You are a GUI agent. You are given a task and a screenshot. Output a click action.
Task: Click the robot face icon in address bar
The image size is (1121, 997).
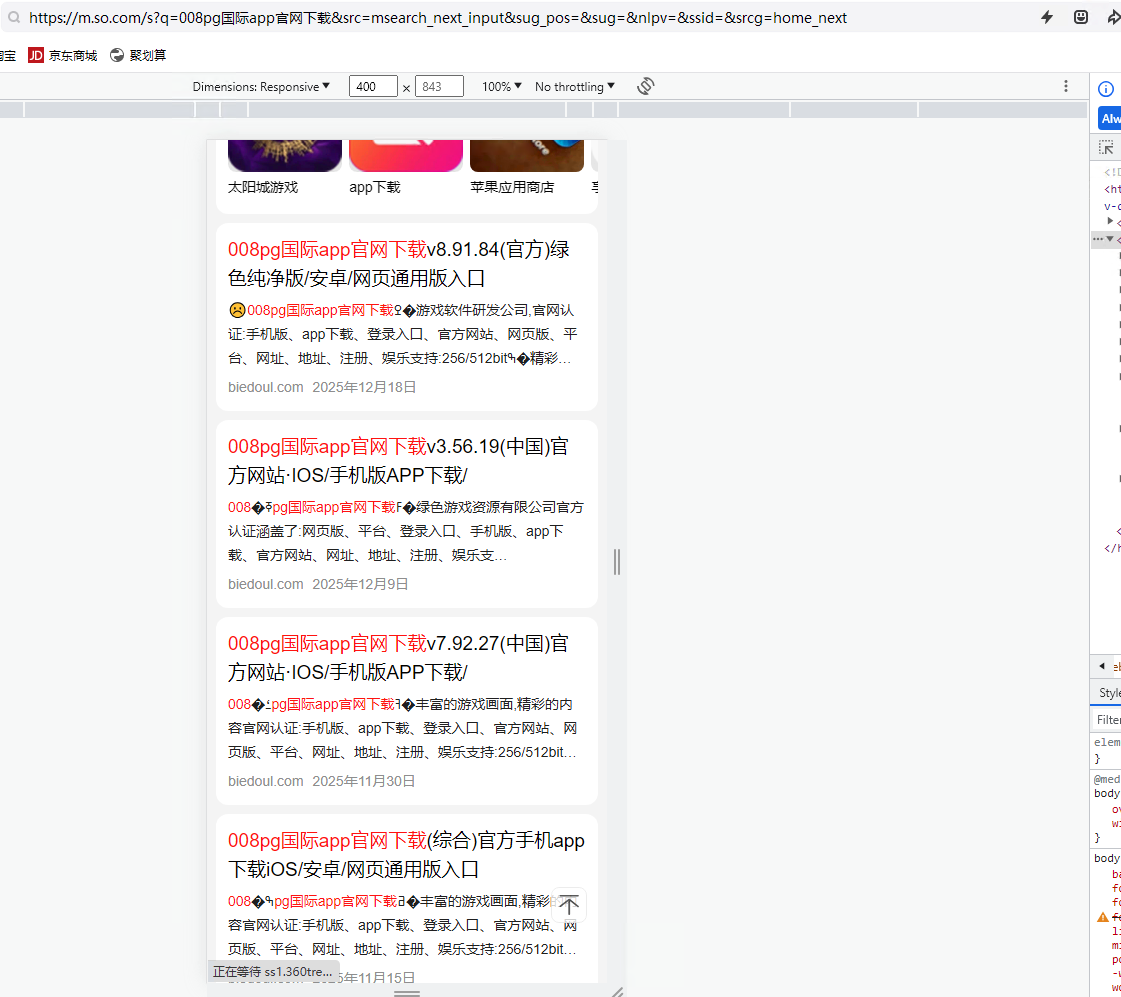(x=1081, y=17)
